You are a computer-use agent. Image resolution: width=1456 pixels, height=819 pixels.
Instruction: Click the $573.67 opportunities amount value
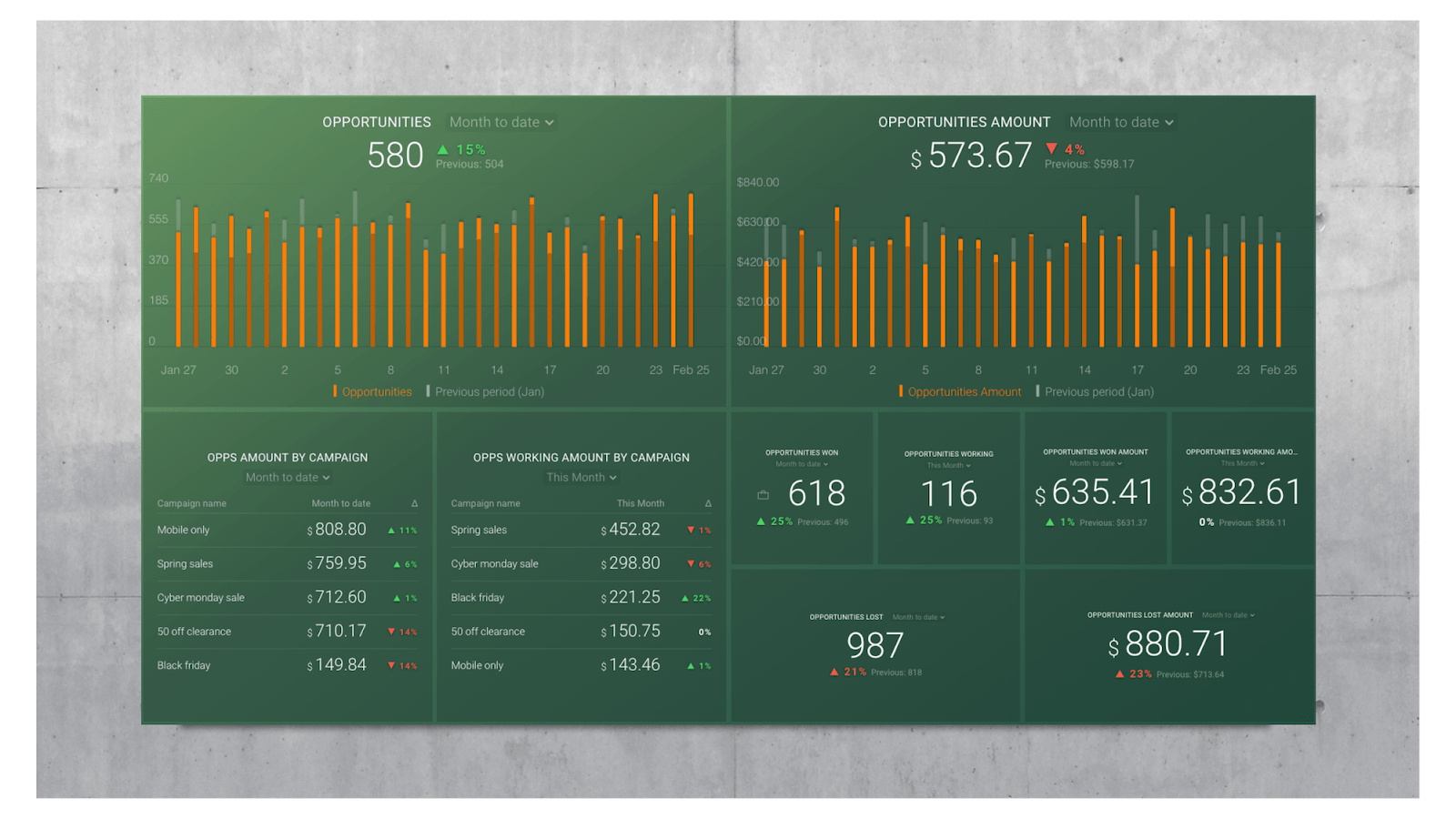click(x=971, y=156)
